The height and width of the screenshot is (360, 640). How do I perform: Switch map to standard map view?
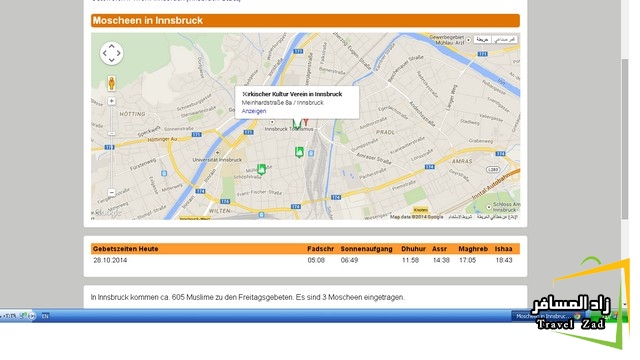coord(482,40)
